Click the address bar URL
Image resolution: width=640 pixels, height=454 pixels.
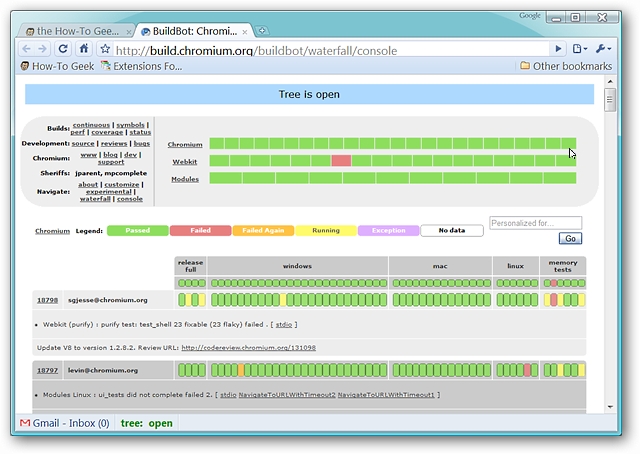[x=256, y=51]
